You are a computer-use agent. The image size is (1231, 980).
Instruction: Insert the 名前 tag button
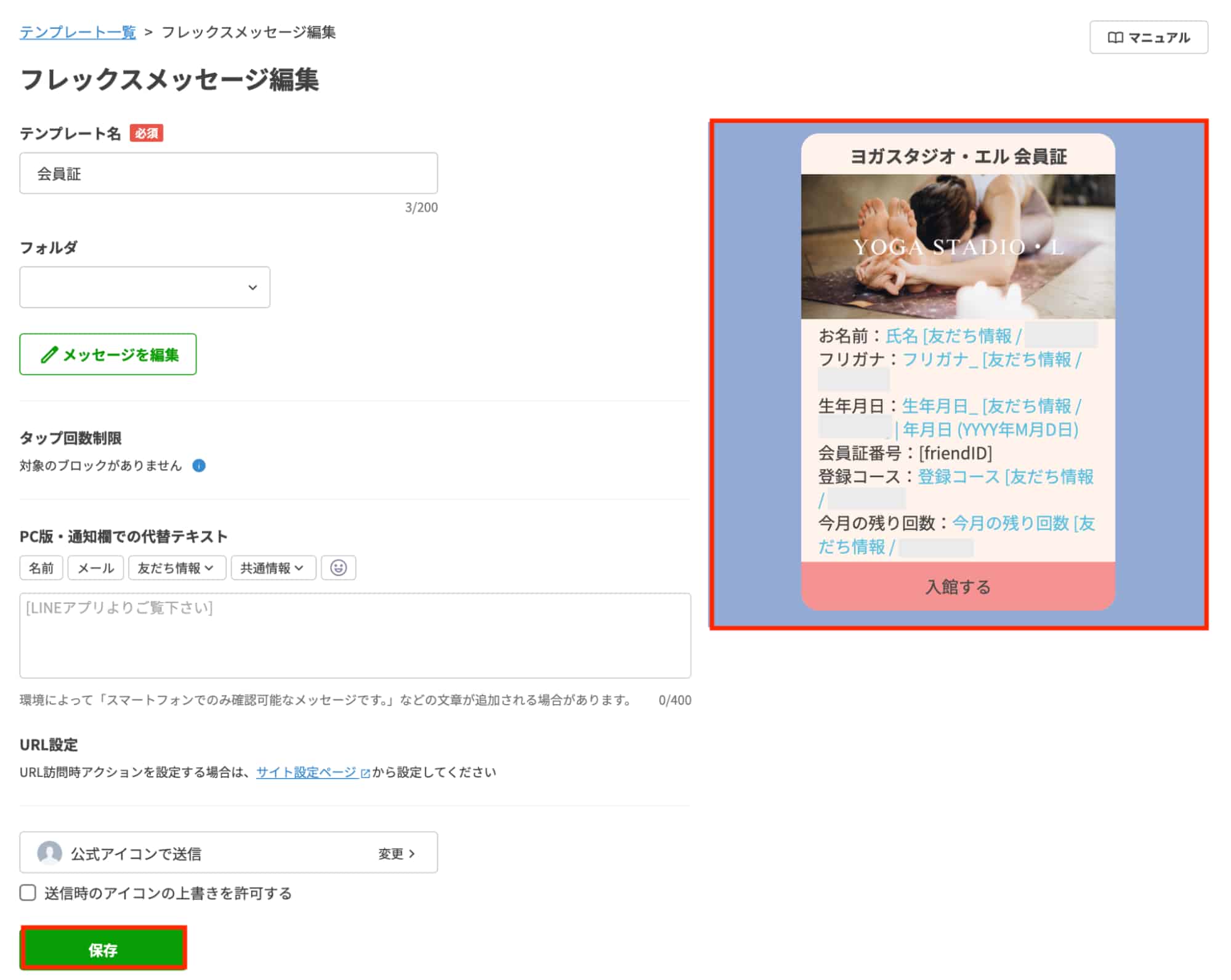[41, 568]
